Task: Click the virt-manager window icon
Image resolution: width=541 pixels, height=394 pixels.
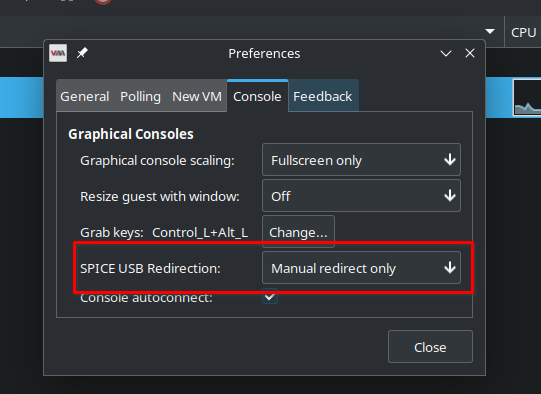Action: click(x=58, y=53)
